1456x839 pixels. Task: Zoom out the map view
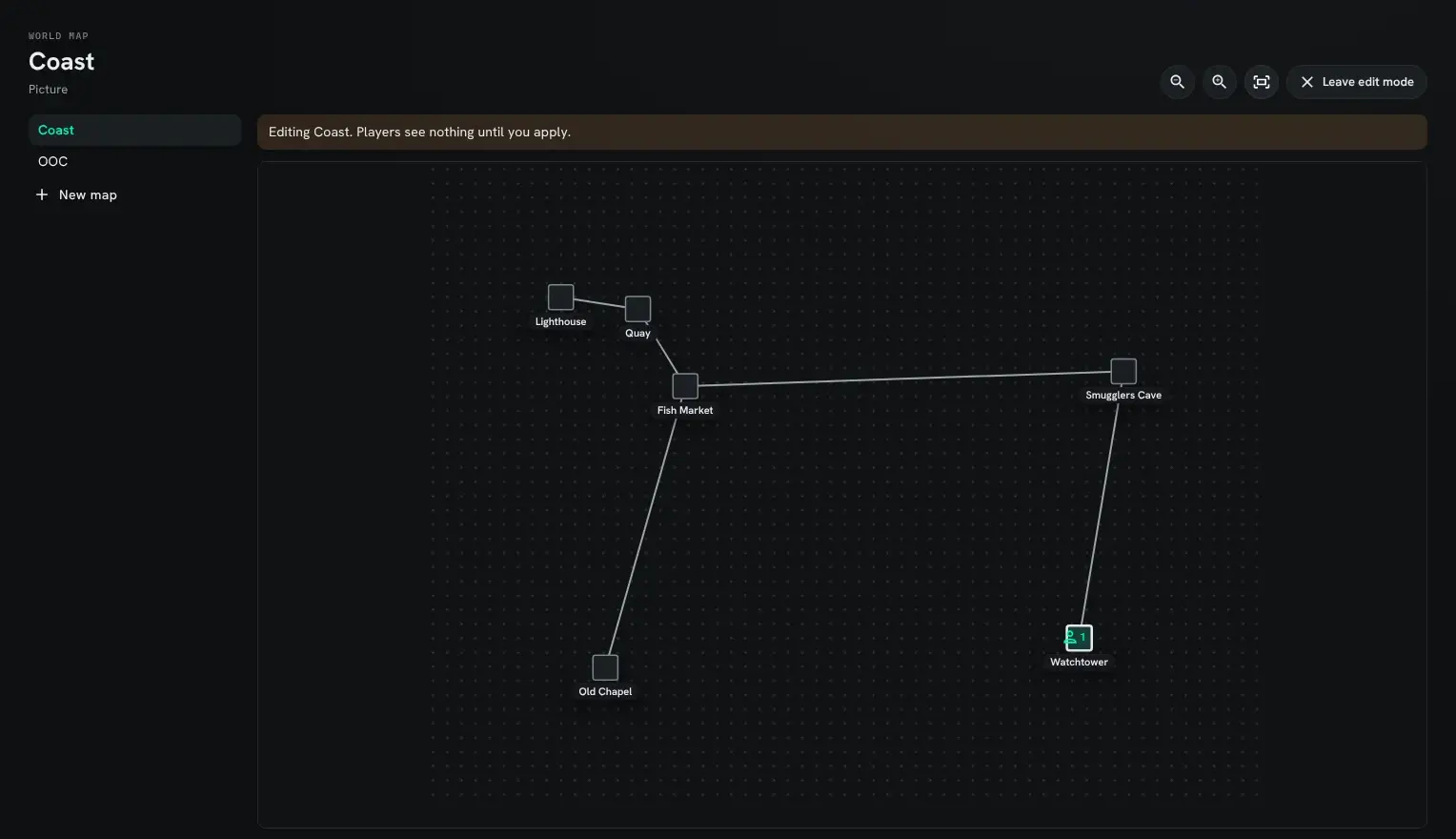pos(1178,82)
